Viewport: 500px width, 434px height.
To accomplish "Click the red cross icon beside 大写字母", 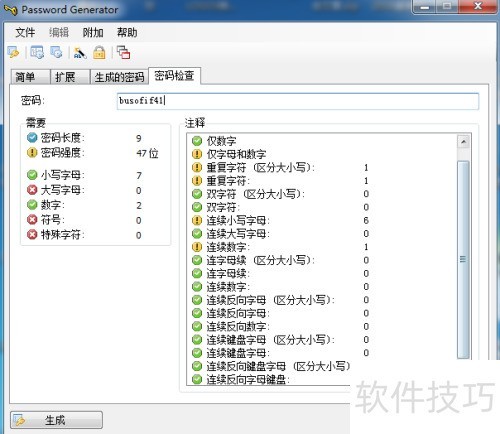I will point(32,190).
